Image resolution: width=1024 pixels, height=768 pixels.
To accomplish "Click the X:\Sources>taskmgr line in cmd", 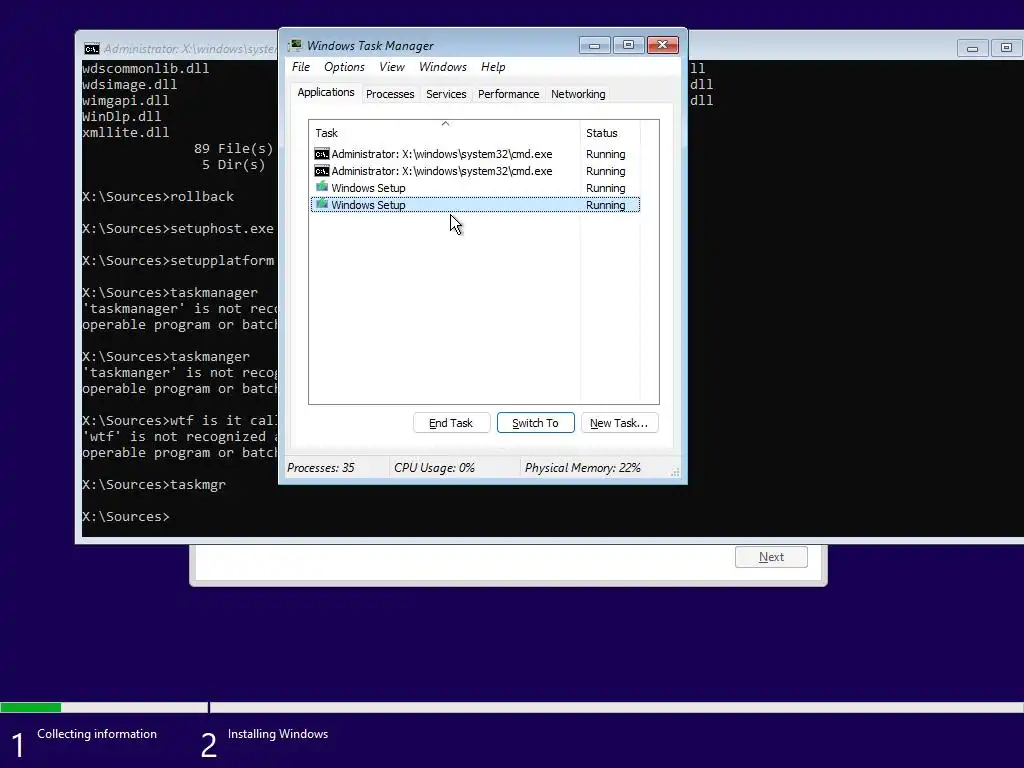I will 153,485.
